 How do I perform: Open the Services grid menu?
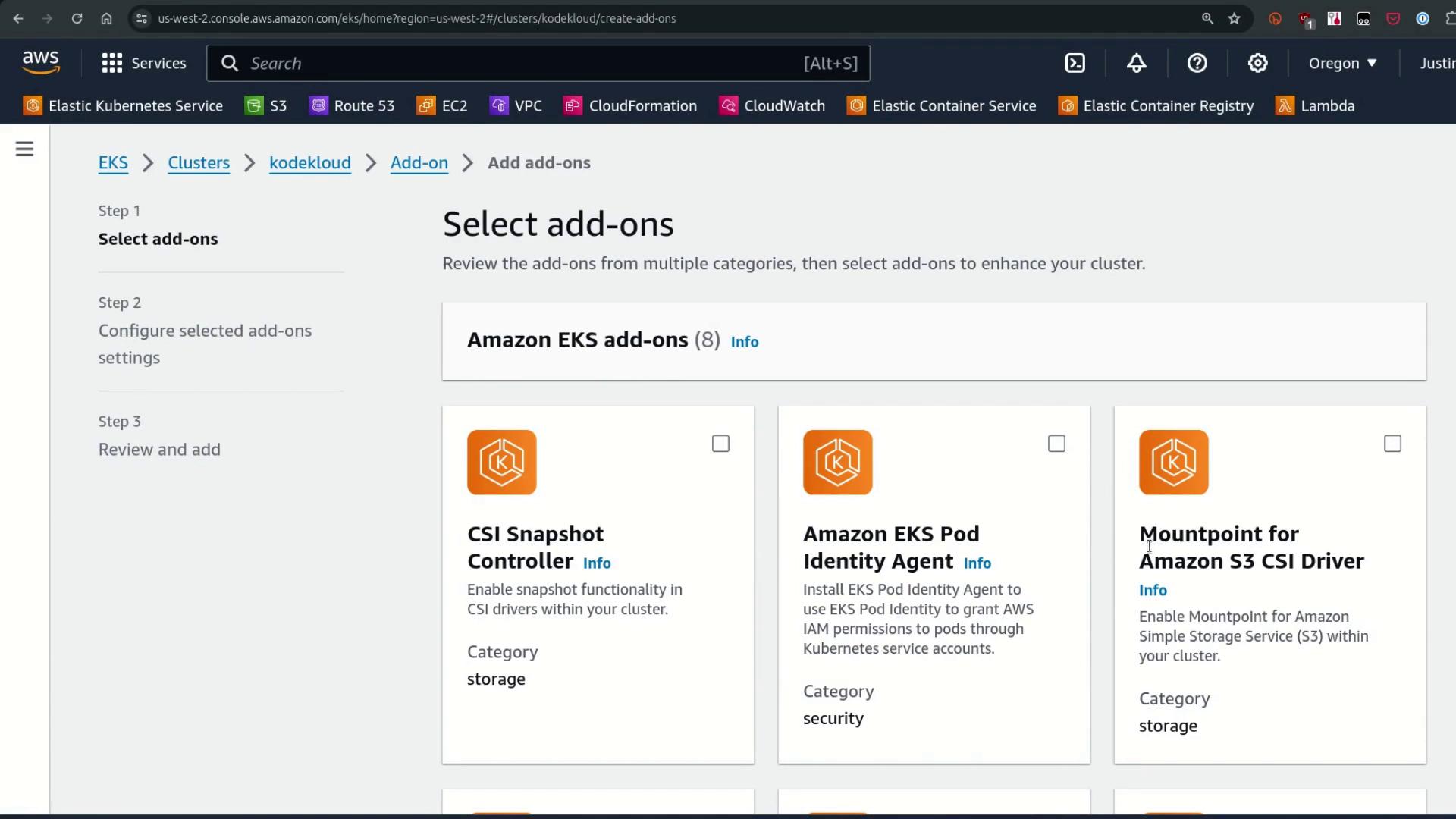143,63
